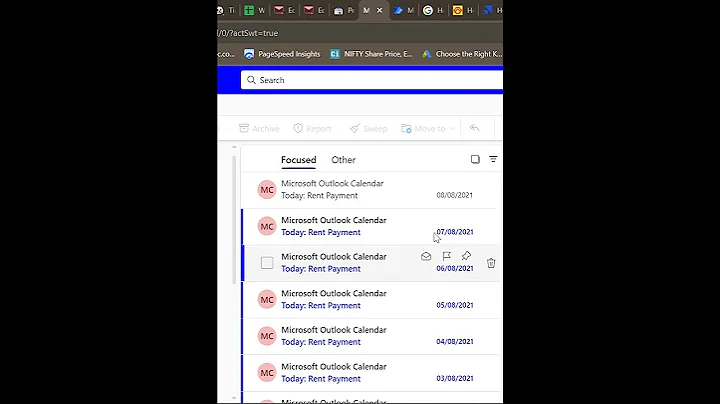Click the folder pane scrollbar up arrow
This screenshot has height=404, width=720.
[234, 147]
